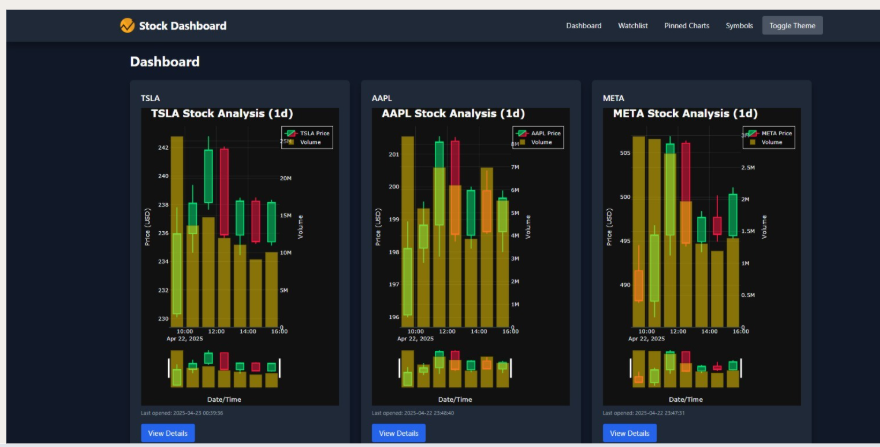
Task: View Details for the META card
Action: (x=630, y=433)
